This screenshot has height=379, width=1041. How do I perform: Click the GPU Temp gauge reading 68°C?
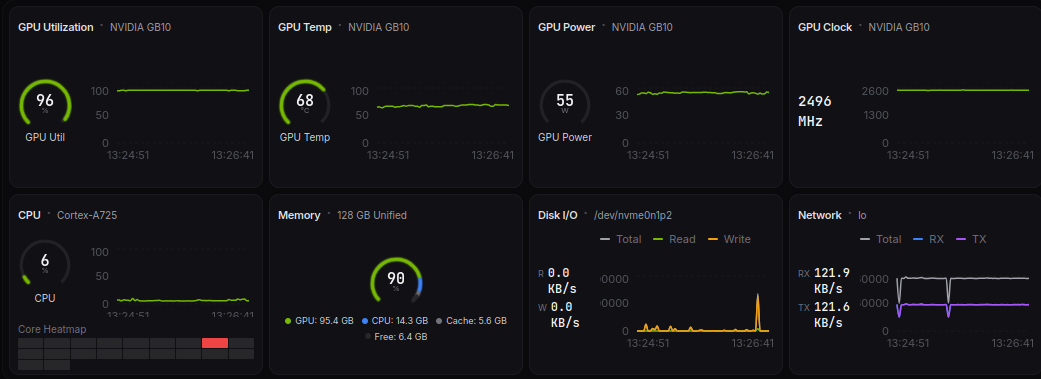(x=305, y=103)
